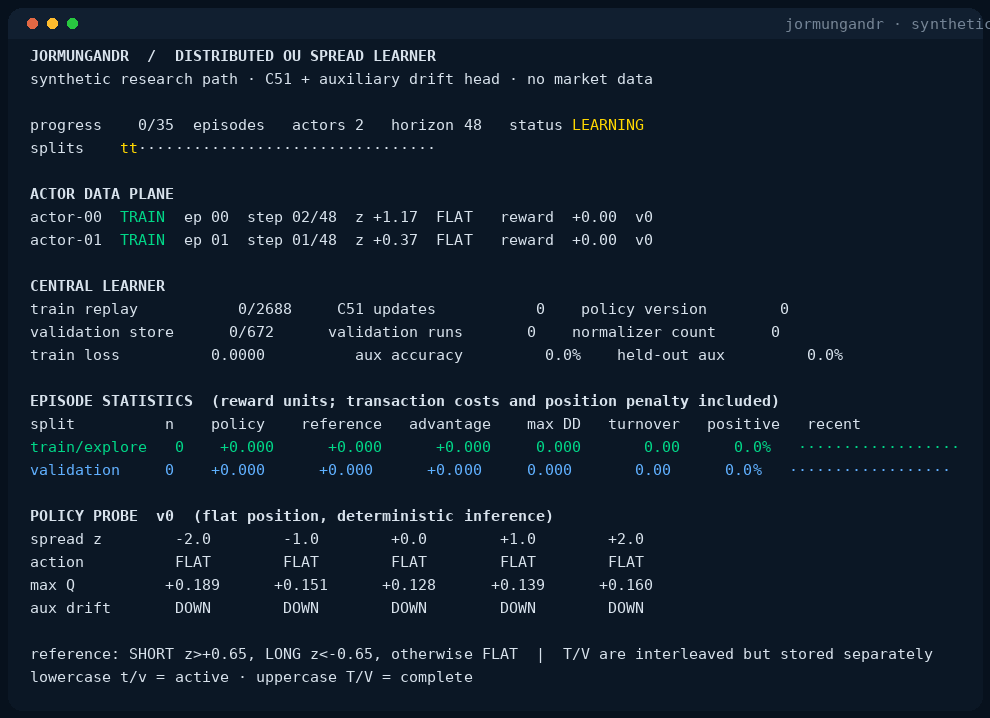Image resolution: width=990 pixels, height=718 pixels.
Task: Click the yellow minimize window button
Action: pos(52,23)
